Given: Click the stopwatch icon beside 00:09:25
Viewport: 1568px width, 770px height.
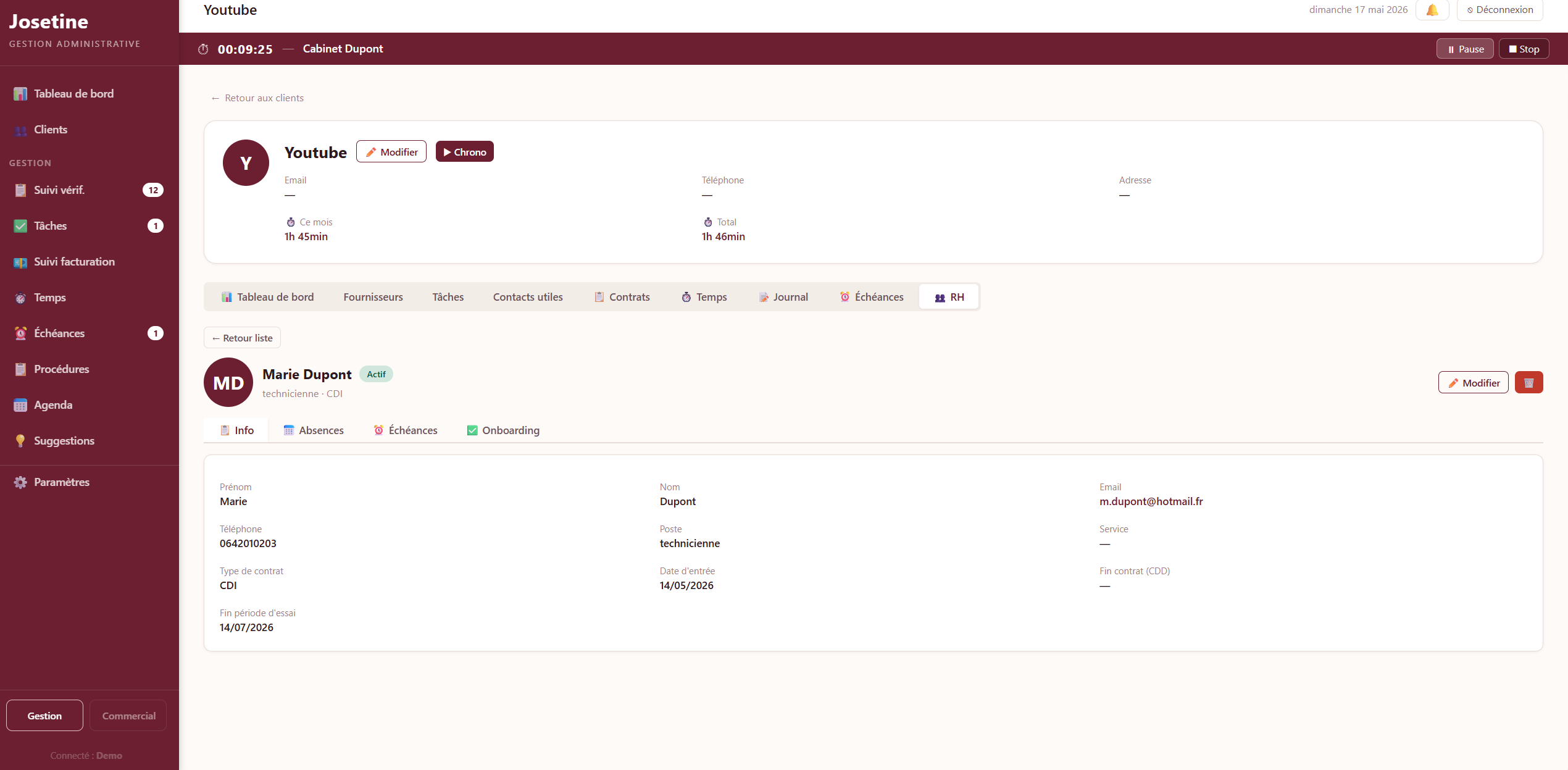Looking at the screenshot, I should 203,49.
